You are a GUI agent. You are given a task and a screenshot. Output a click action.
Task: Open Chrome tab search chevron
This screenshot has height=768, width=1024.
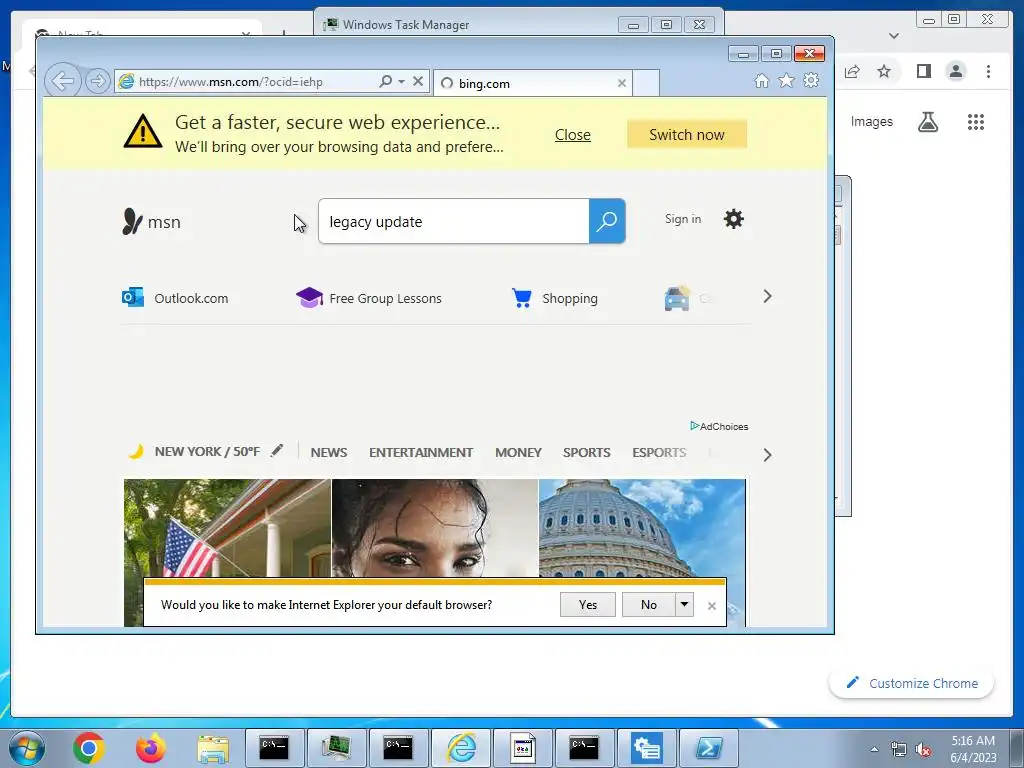pos(894,35)
